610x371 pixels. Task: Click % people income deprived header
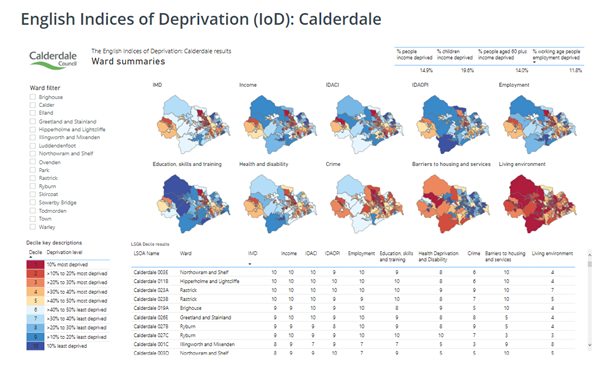(x=414, y=54)
